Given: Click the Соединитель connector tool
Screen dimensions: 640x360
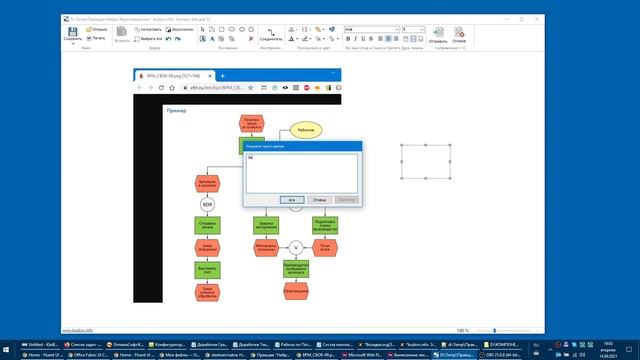Looking at the screenshot, I should click(x=271, y=34).
